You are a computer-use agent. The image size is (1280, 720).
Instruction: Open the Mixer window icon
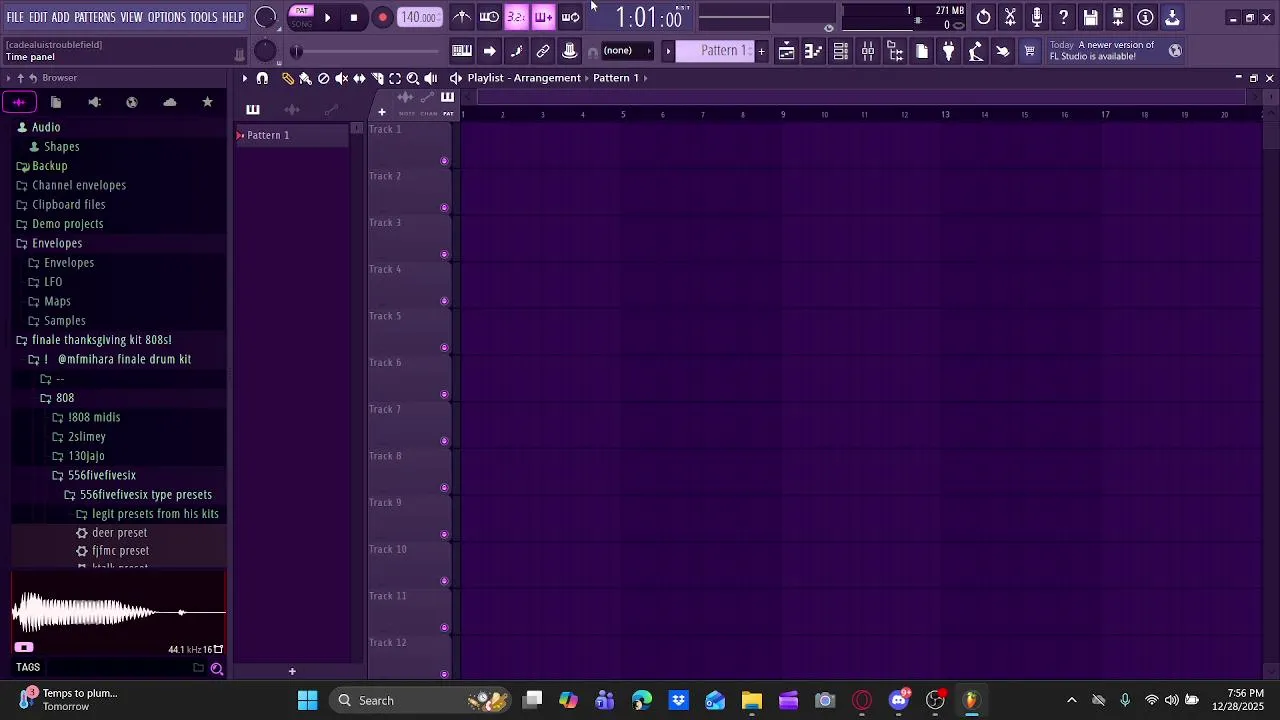coord(868,51)
